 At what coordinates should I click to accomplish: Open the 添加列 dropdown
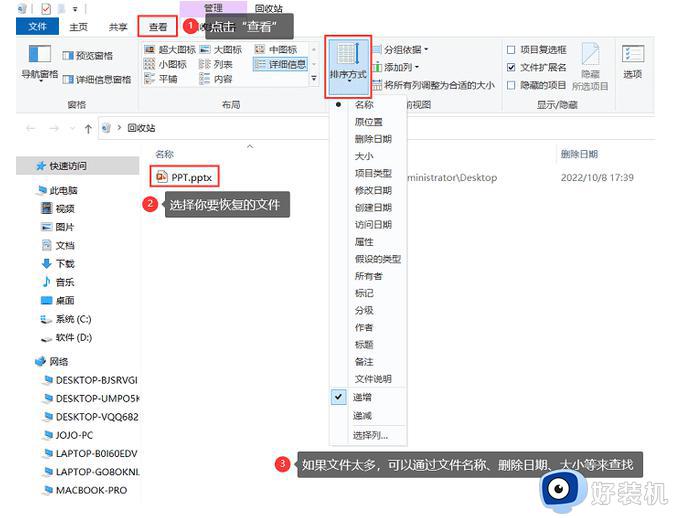396,67
